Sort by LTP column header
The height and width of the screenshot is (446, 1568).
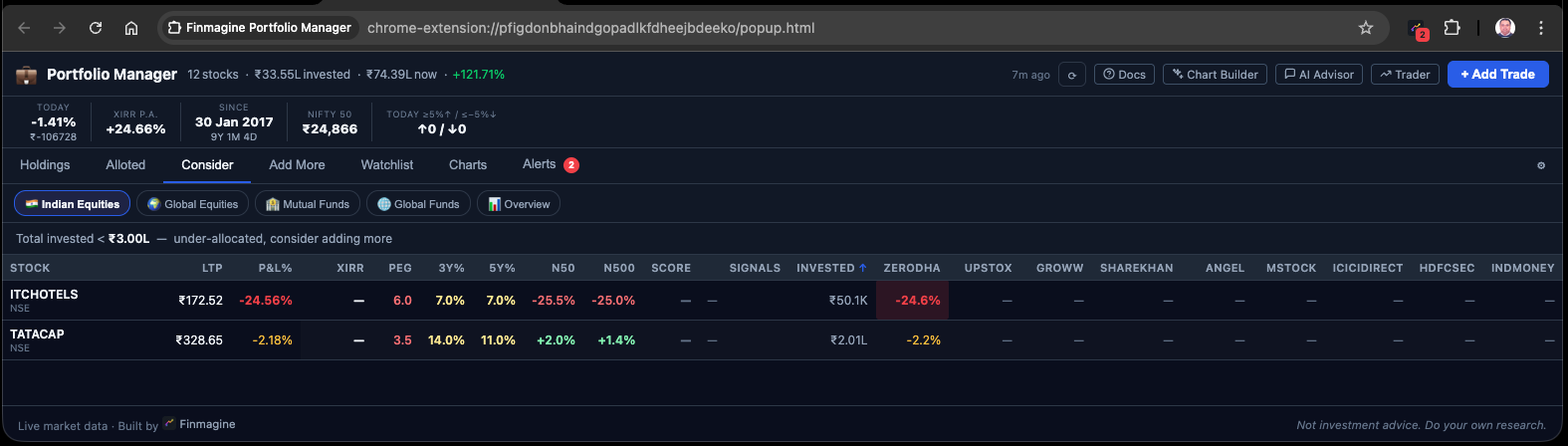(x=212, y=268)
